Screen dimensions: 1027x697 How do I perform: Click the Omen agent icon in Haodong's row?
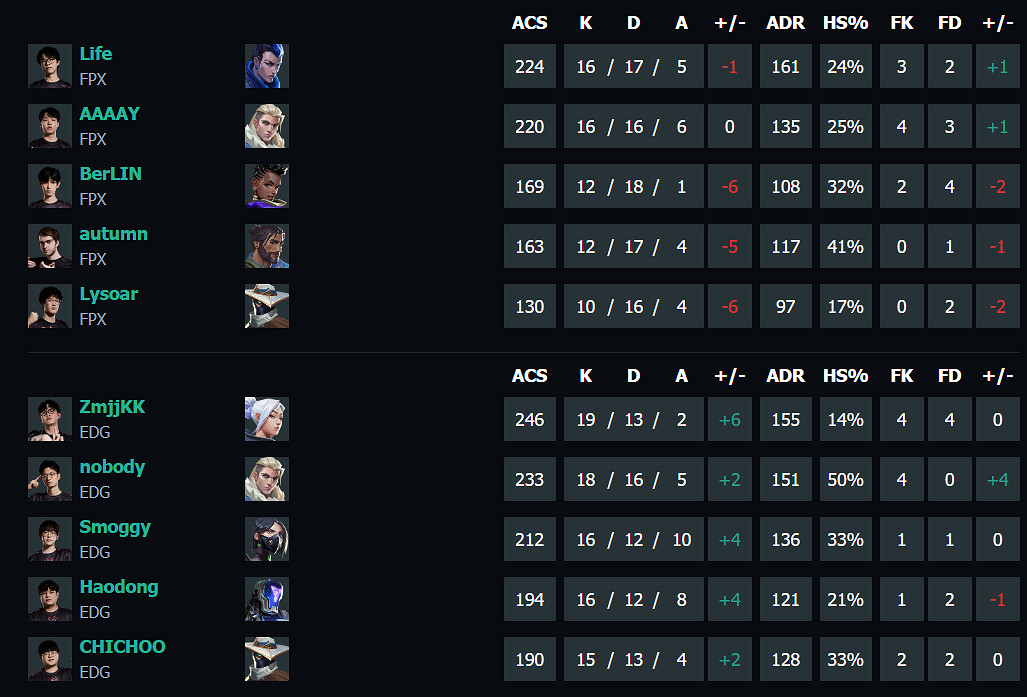[x=266, y=599]
